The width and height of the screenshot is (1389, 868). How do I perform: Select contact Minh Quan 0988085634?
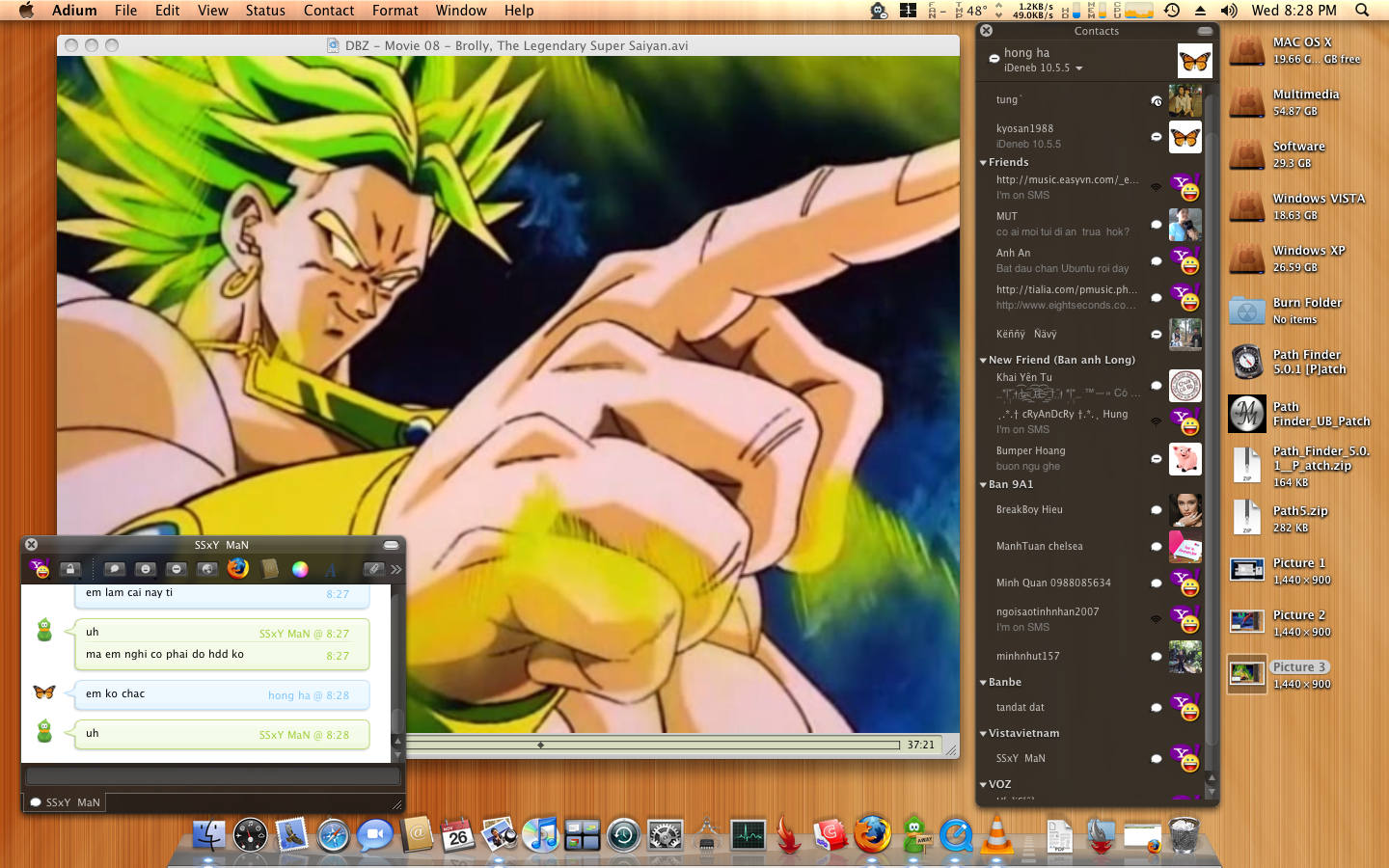point(1091,583)
